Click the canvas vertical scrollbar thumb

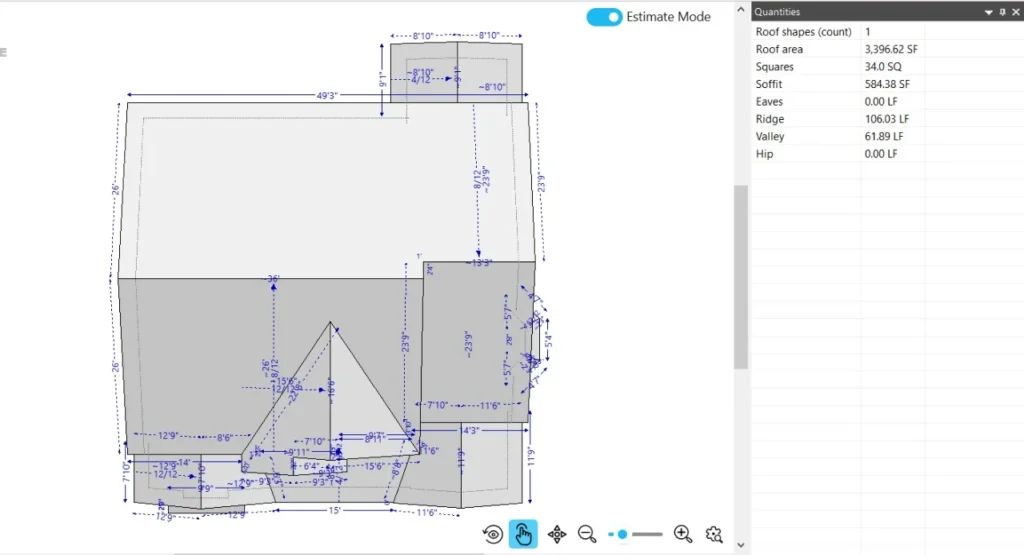[741, 275]
